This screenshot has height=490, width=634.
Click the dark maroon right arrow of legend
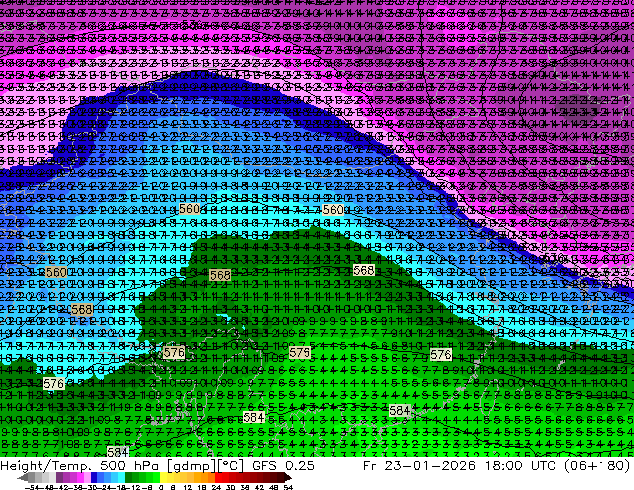[288, 478]
